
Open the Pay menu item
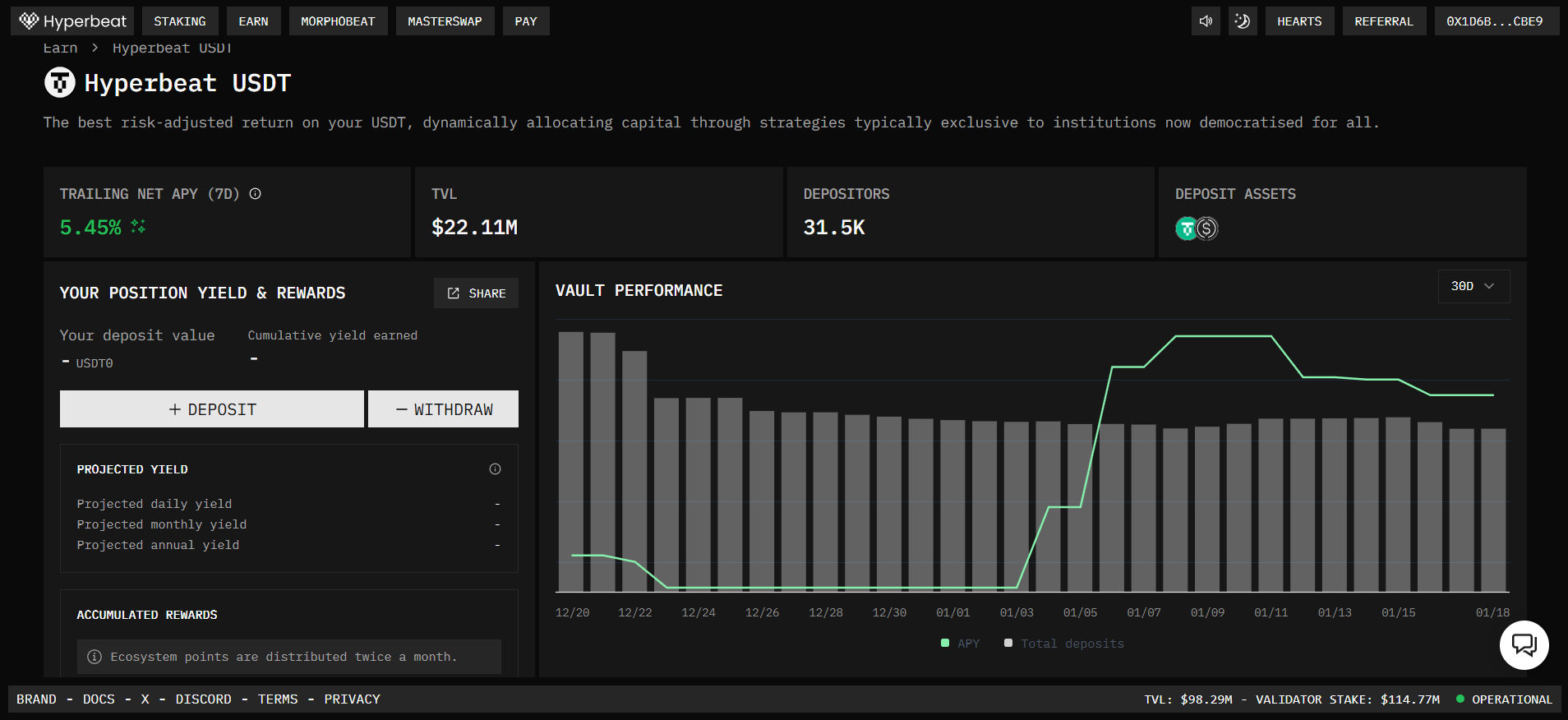click(x=526, y=21)
